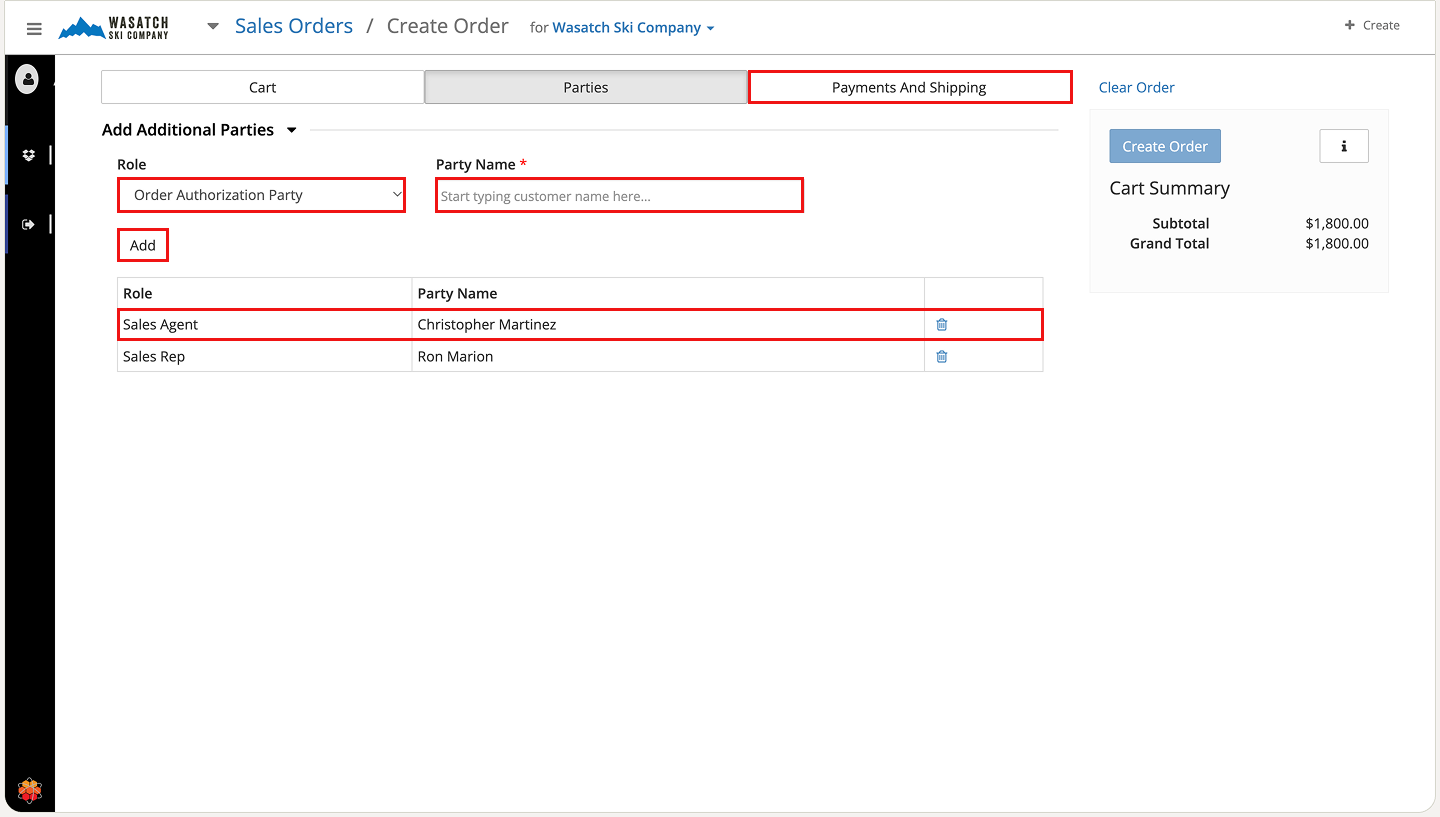Image resolution: width=1440 pixels, height=817 pixels.
Task: Click the info button beside Create Order
Action: [x=1343, y=146]
